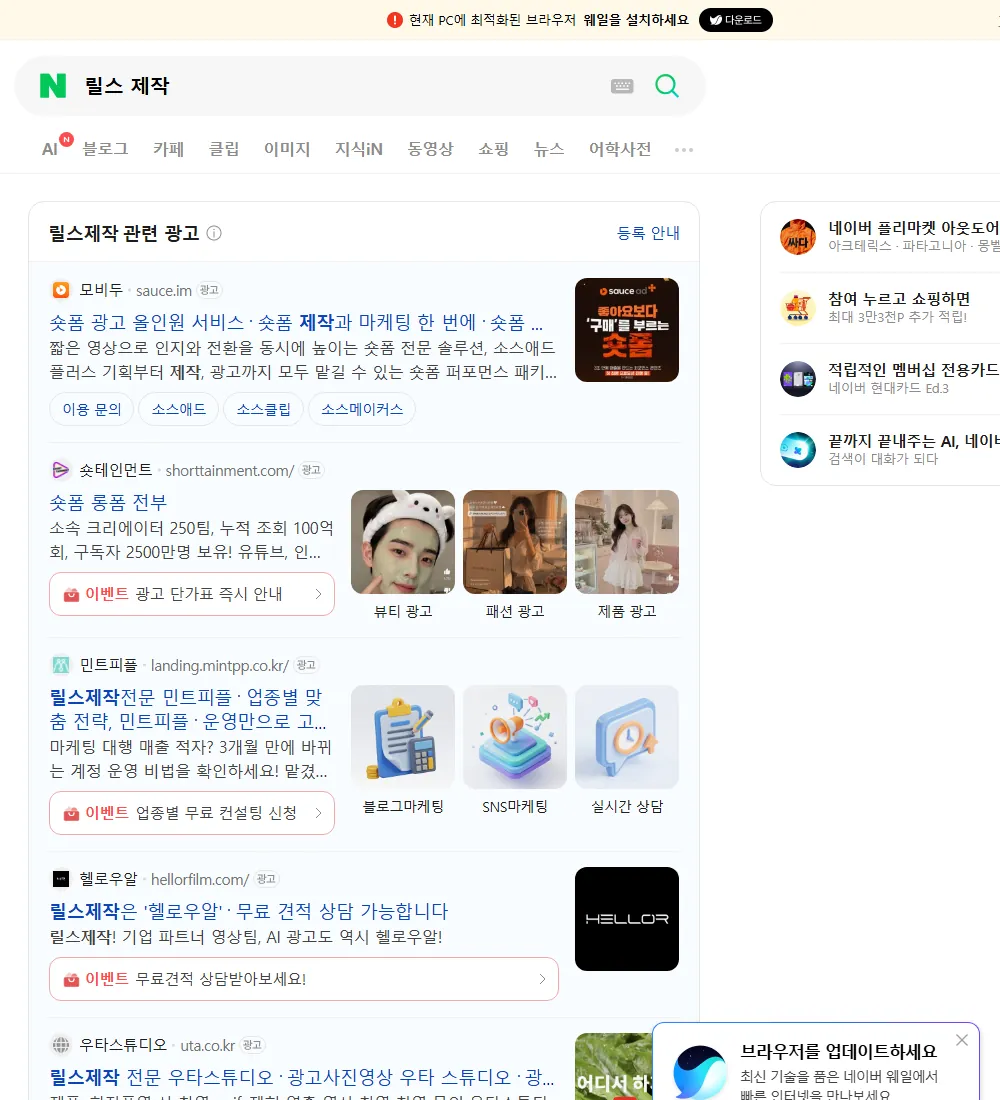Open the 이벤트 무료견적 상담받아보세요 banner

304,979
